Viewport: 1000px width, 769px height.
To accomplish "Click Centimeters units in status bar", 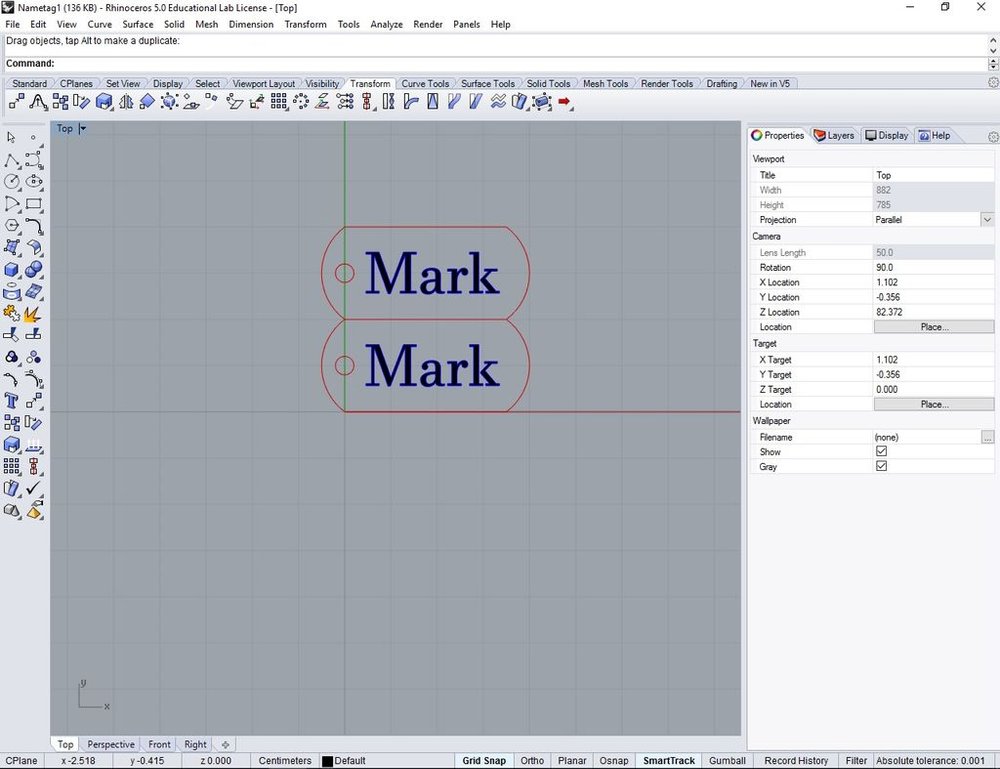I will (x=284, y=761).
